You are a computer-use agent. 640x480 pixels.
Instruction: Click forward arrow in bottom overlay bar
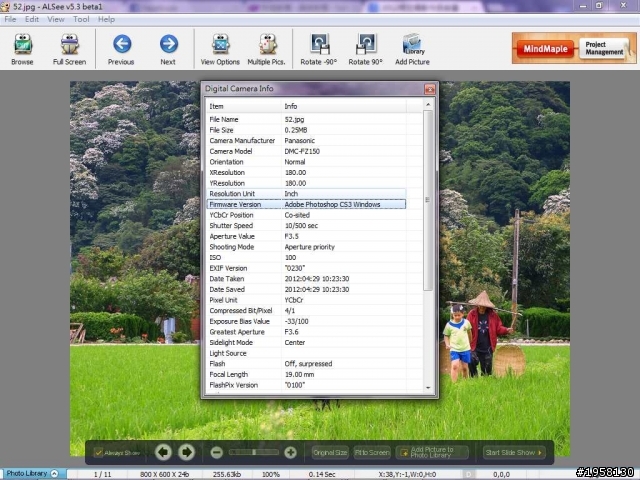coord(187,452)
